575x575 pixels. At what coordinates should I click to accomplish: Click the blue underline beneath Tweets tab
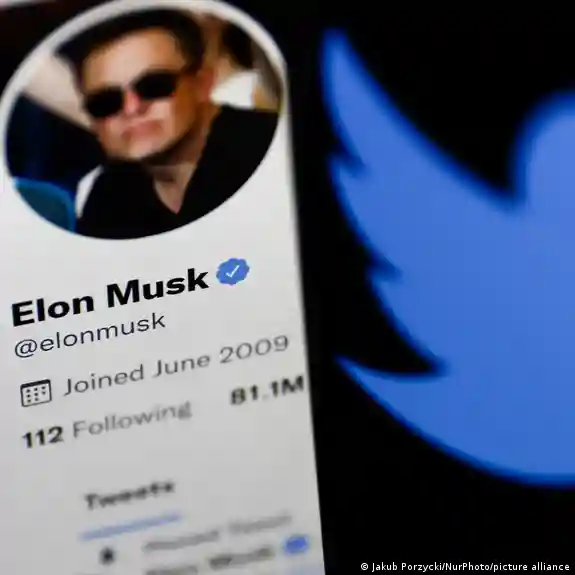click(131, 527)
